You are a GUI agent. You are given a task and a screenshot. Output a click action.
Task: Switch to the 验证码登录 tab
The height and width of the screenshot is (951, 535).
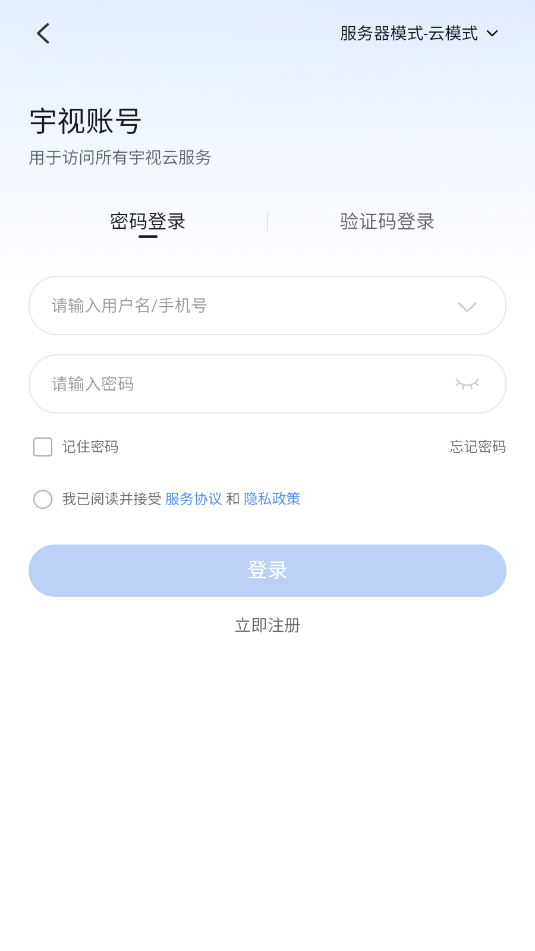coord(387,221)
